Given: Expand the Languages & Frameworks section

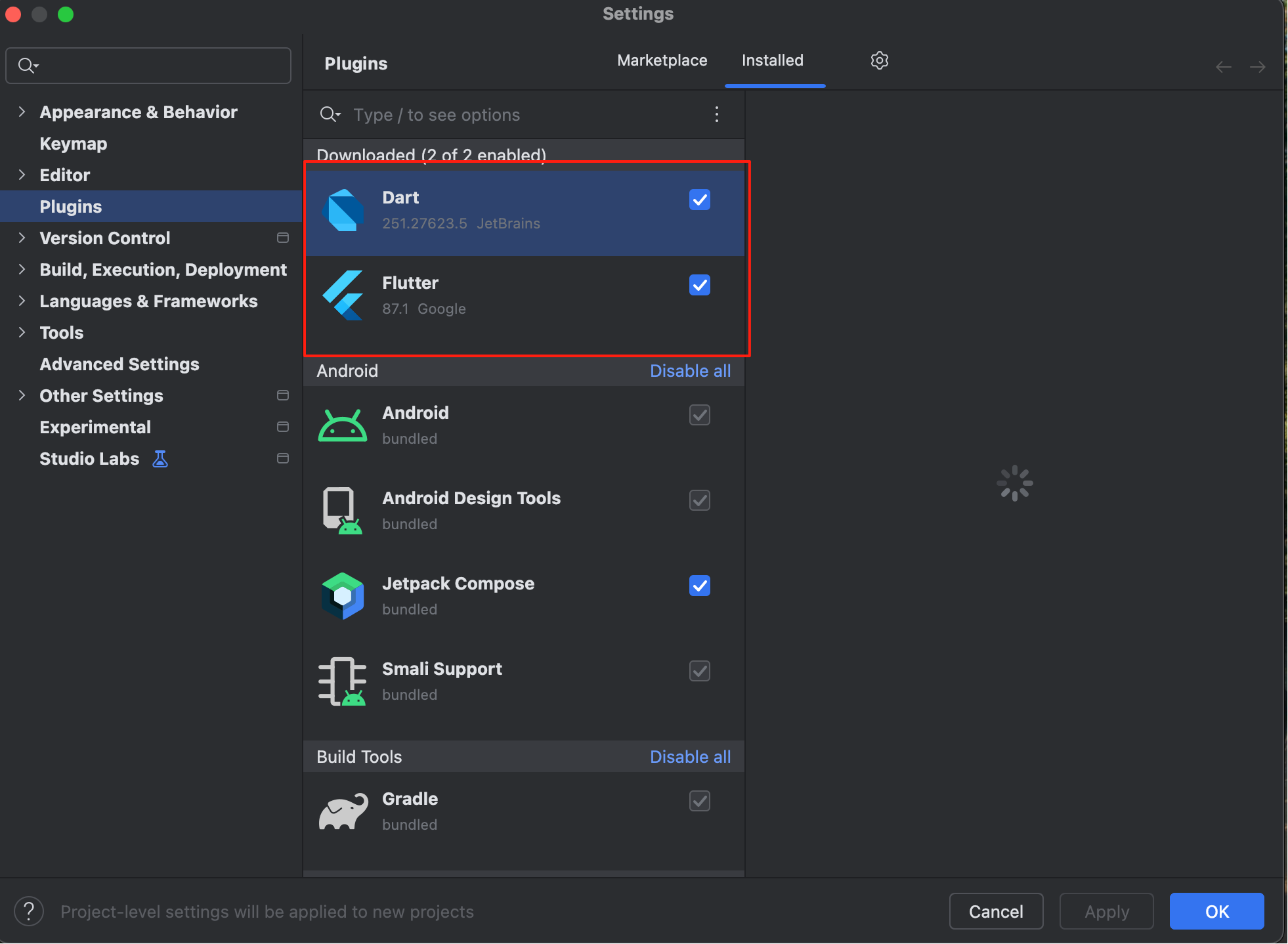Looking at the screenshot, I should click(x=22, y=301).
